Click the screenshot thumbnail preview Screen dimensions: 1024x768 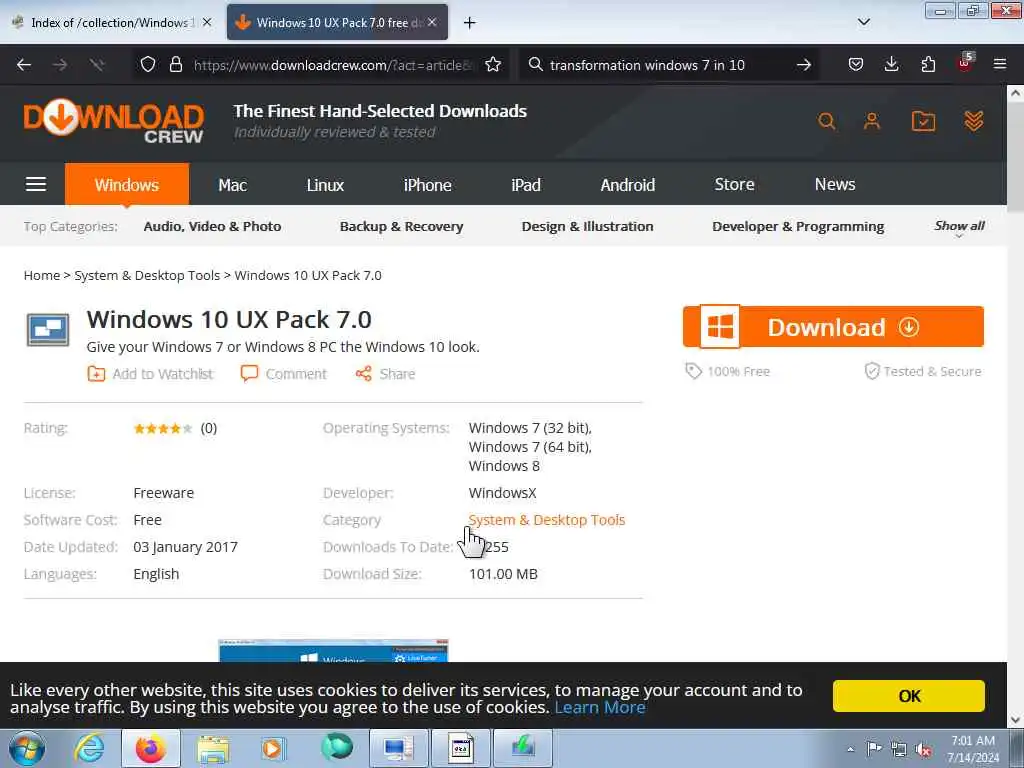pos(333,650)
